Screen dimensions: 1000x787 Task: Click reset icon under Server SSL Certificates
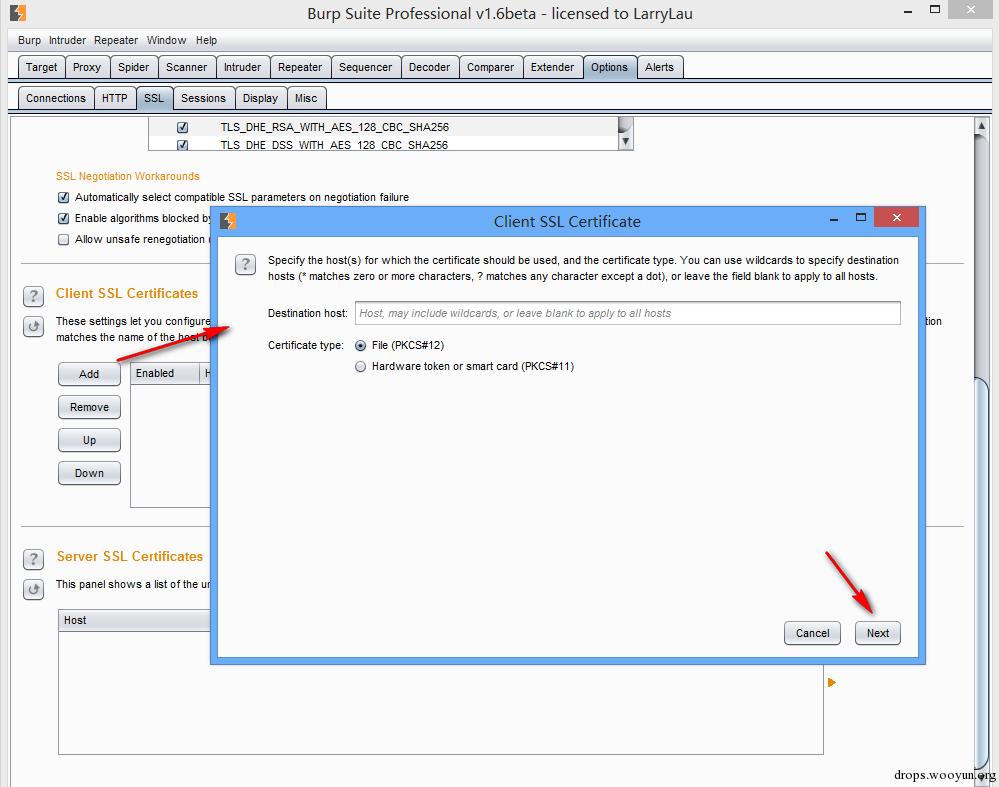point(34,589)
